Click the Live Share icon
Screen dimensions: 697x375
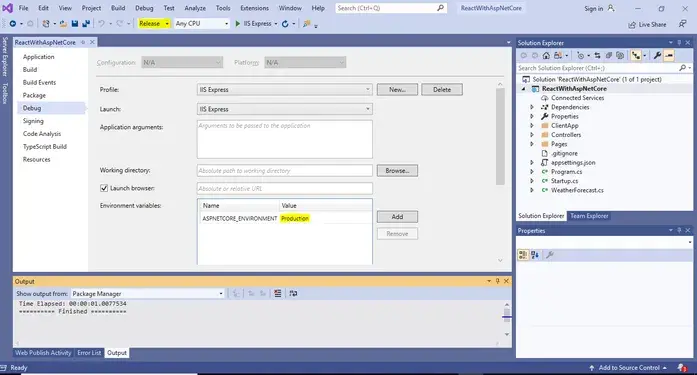[632, 24]
